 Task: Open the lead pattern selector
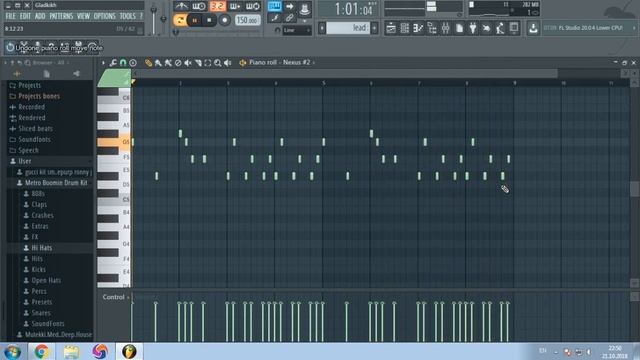point(348,28)
